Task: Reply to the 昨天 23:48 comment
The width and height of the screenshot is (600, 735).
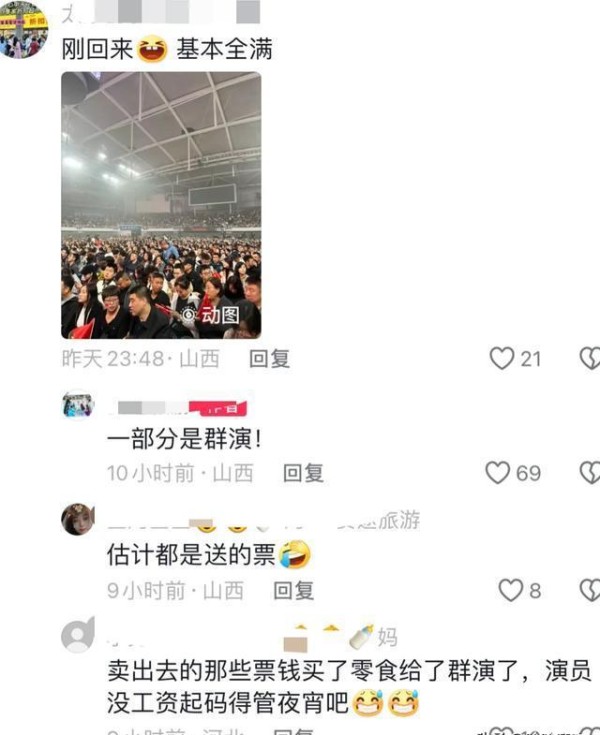Action: tap(270, 359)
